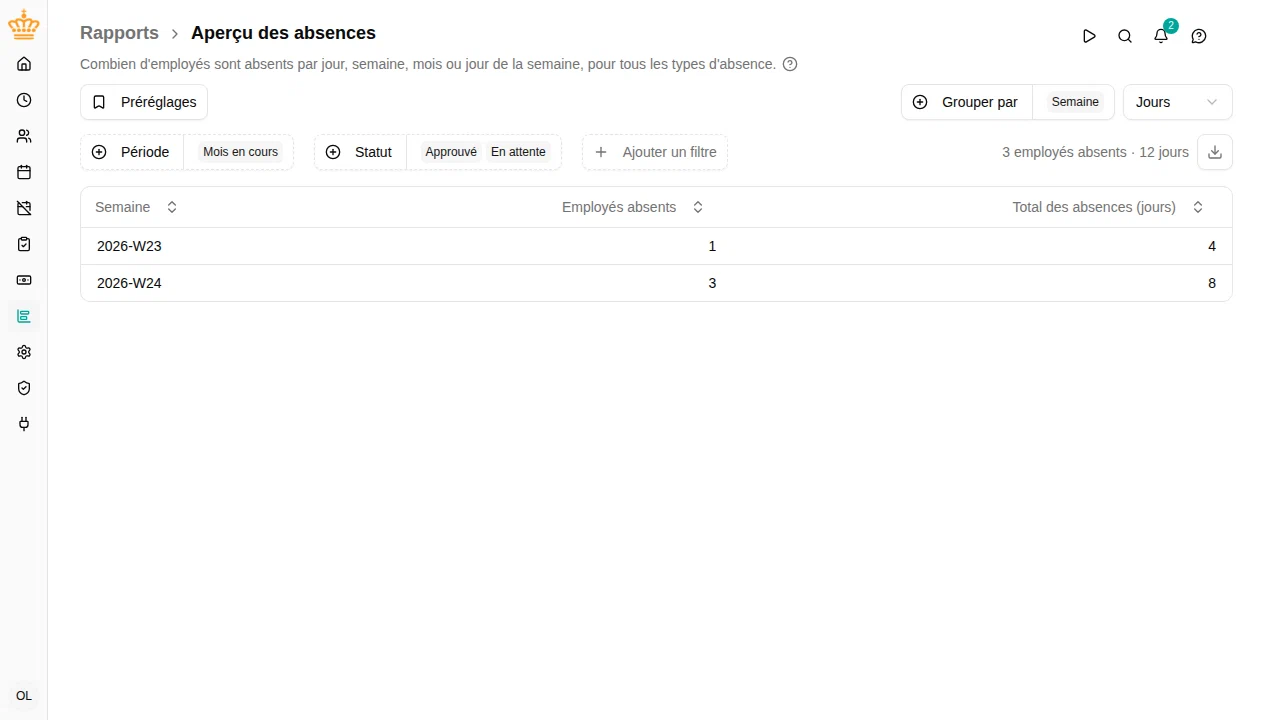The width and height of the screenshot is (1280, 720).
Task: Click the Aperçu des absences page title
Action: pos(284,33)
